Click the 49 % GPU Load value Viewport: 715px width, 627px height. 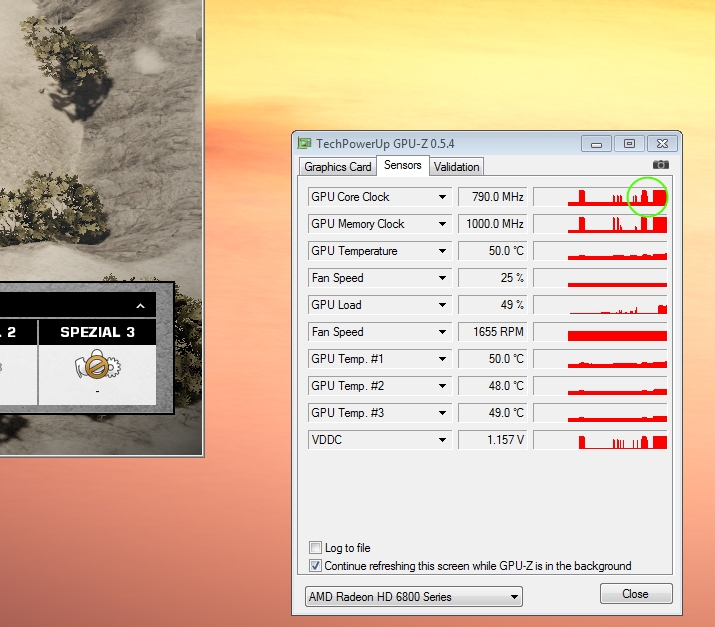tap(493, 305)
